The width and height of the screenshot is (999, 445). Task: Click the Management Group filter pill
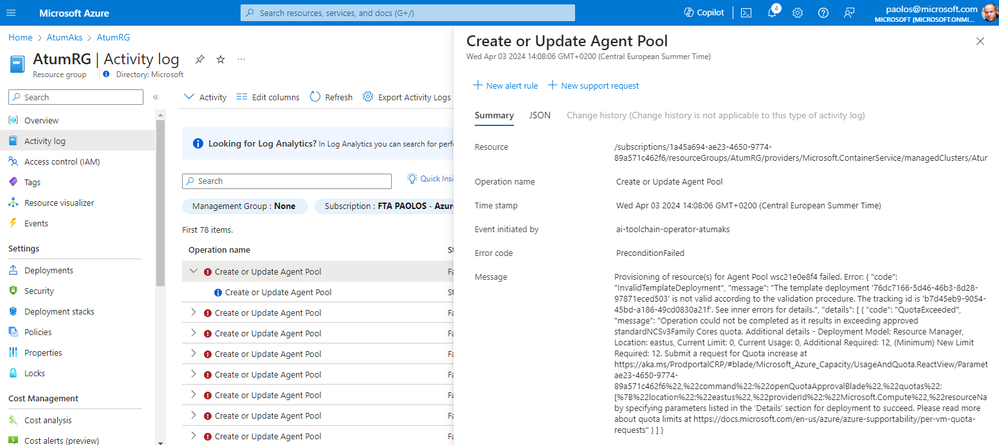[245, 207]
